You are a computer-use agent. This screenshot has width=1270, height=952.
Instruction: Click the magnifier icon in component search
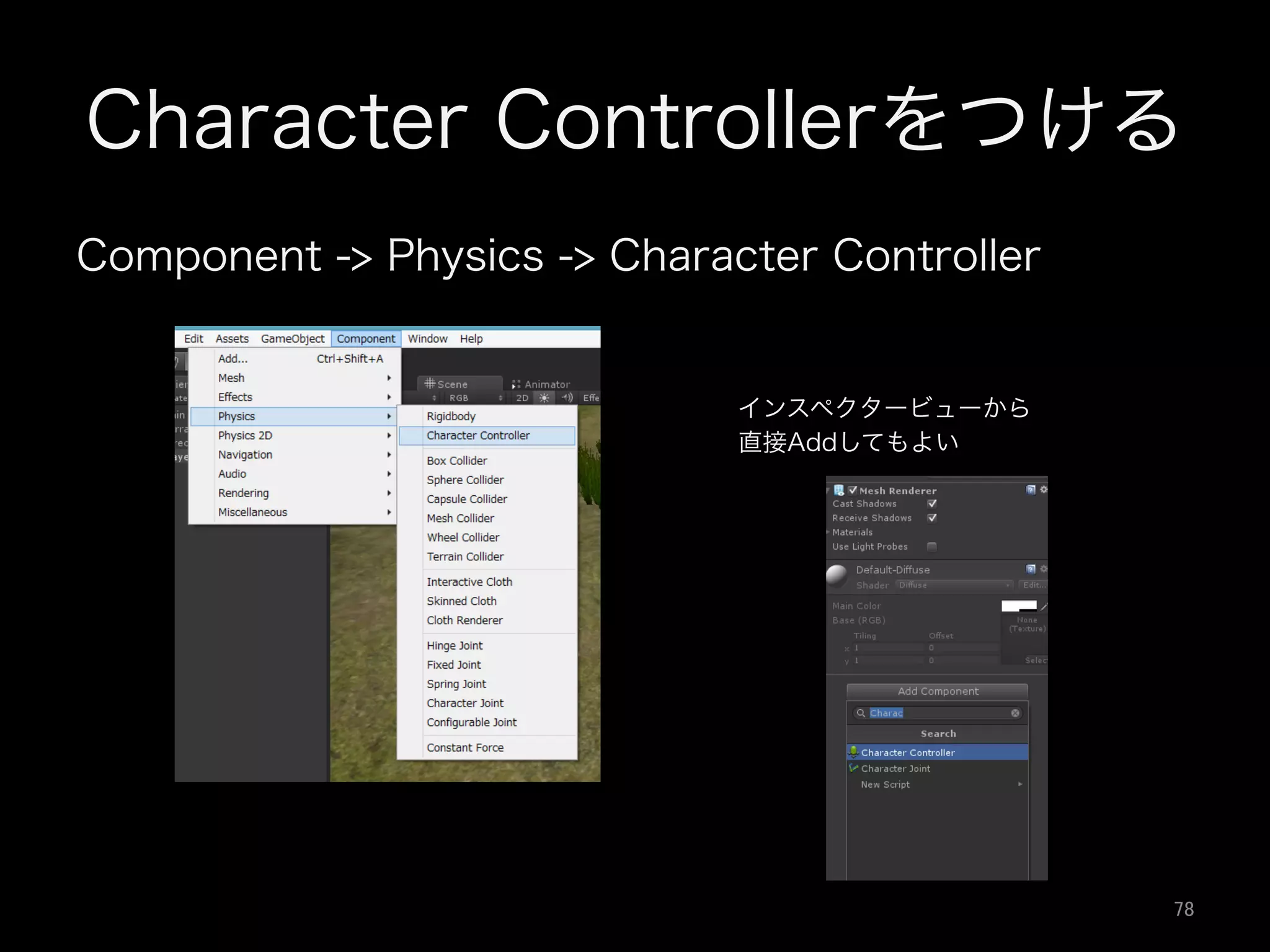pos(861,713)
